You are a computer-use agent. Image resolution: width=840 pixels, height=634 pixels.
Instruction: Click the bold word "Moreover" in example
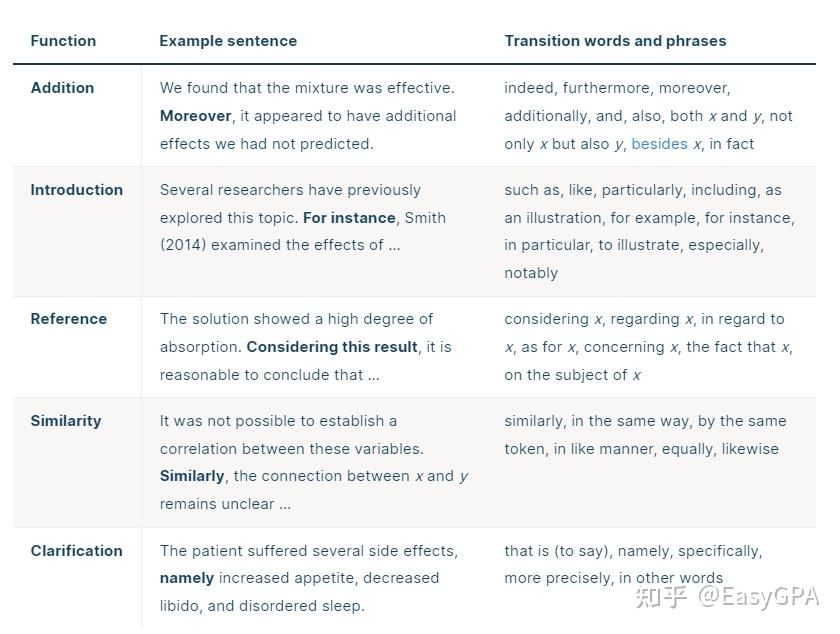pos(196,116)
